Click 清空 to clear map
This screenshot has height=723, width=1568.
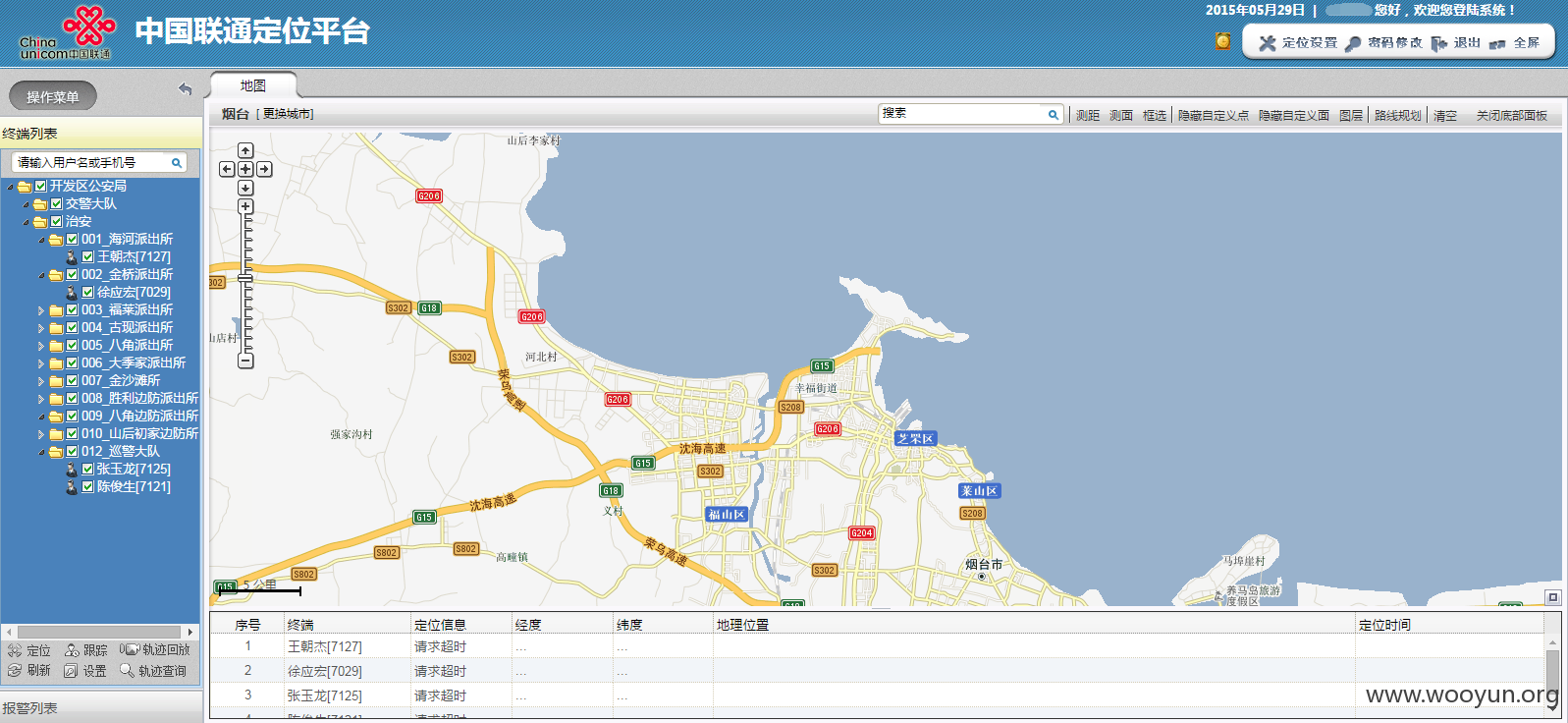(x=1445, y=115)
